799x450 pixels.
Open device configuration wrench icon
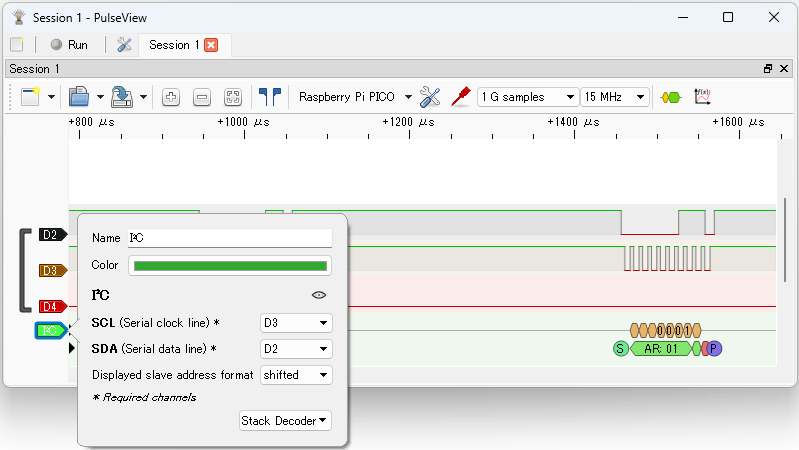(430, 97)
